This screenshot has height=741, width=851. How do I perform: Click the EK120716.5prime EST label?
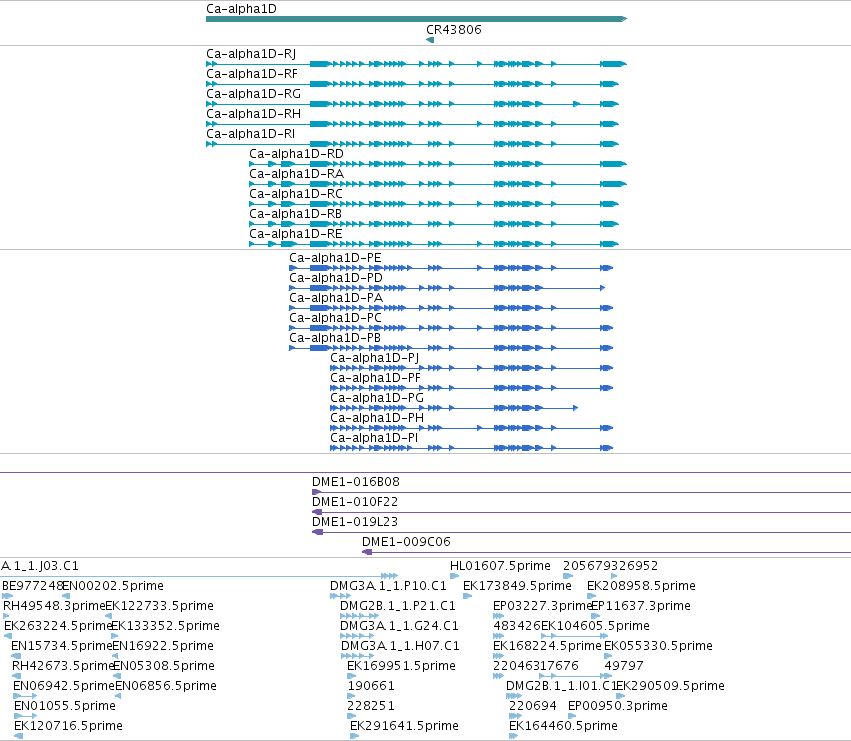click(68, 726)
